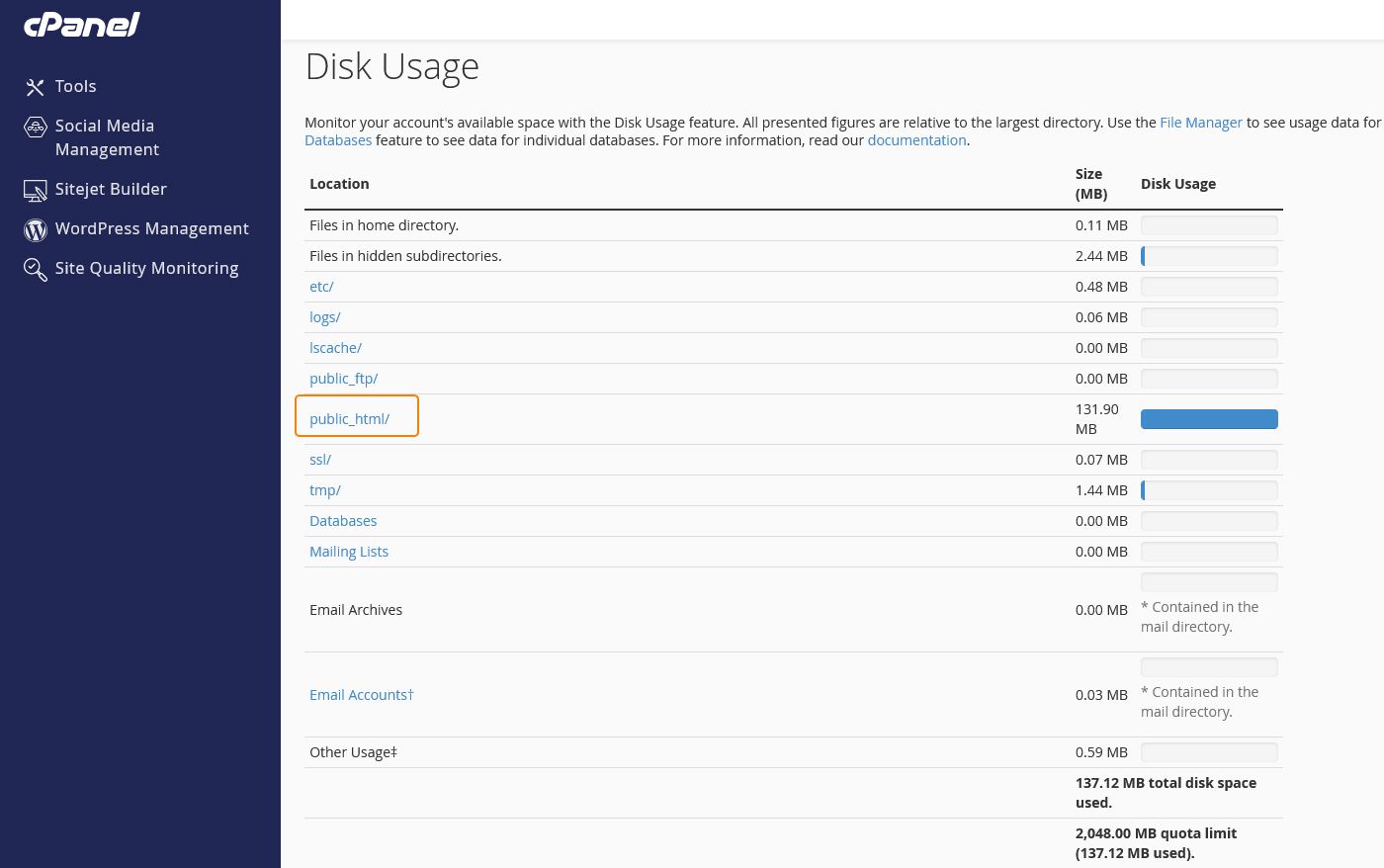Open the logs/ directory
Image resolution: width=1384 pixels, height=868 pixels.
[x=324, y=316]
